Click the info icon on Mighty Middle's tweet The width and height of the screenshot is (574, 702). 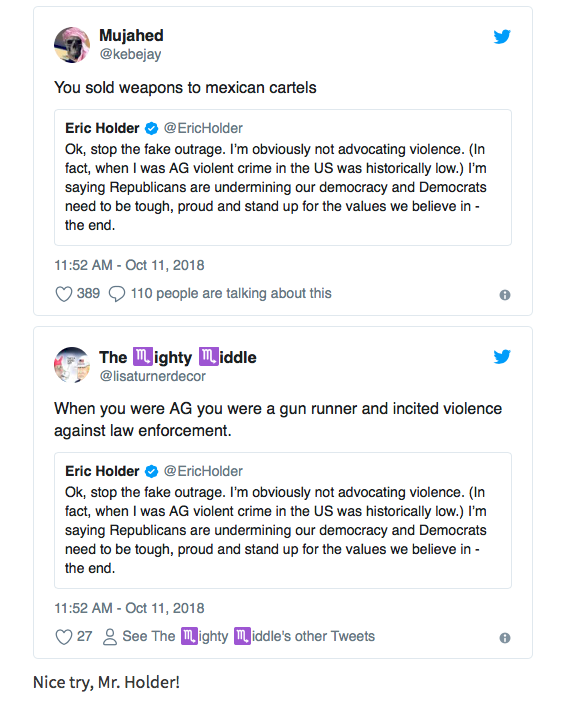click(505, 638)
